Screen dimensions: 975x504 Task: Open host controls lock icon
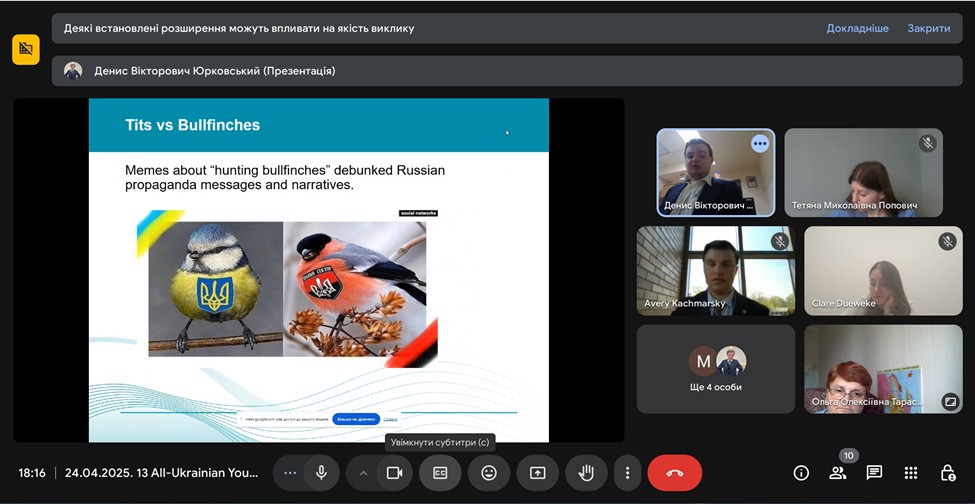[x=947, y=473]
